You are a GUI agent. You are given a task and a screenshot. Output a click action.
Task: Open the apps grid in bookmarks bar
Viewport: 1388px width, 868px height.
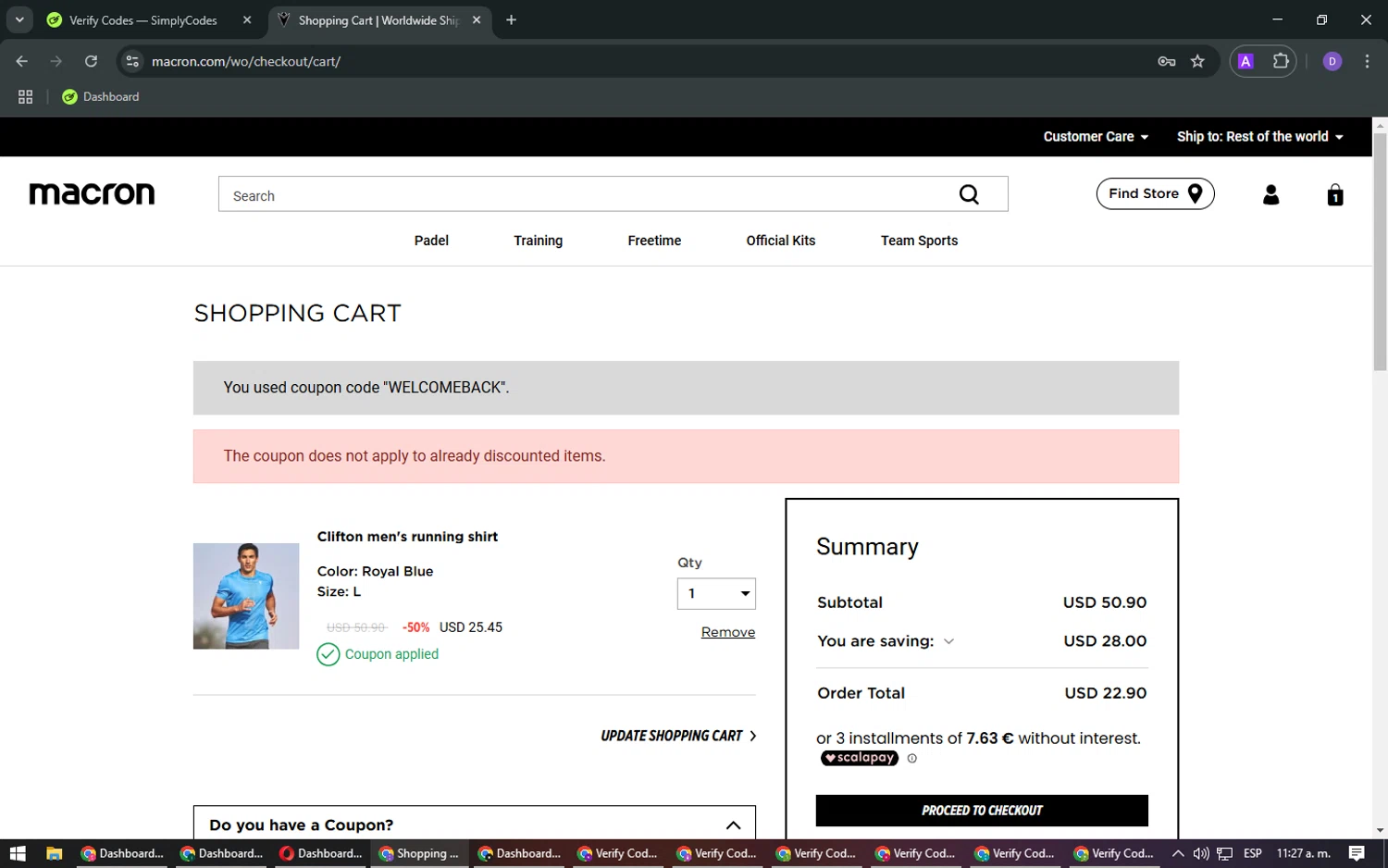click(x=25, y=96)
